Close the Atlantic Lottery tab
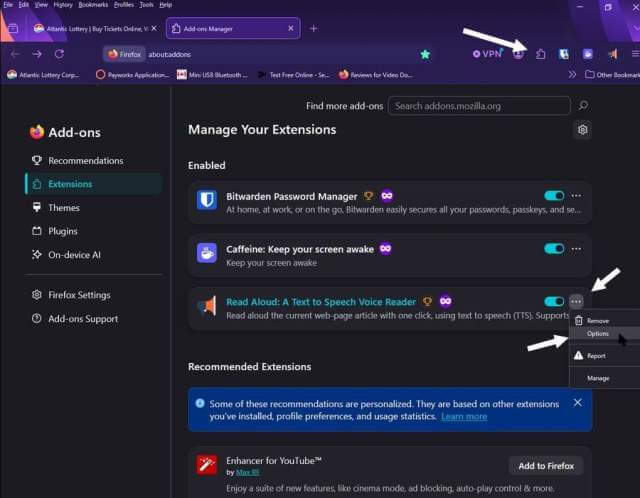 [x=154, y=28]
